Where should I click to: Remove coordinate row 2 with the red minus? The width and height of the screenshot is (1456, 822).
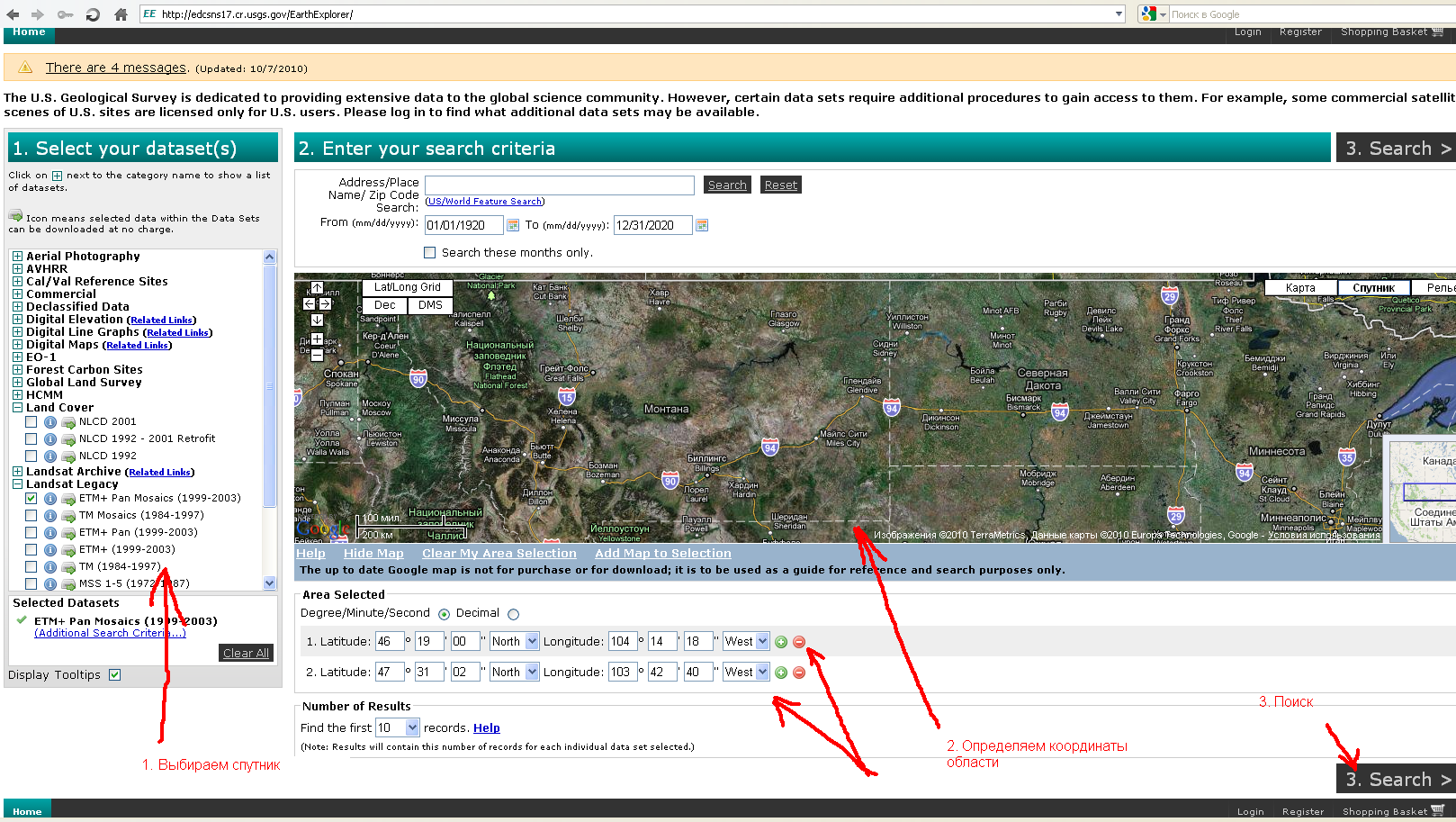coord(799,673)
